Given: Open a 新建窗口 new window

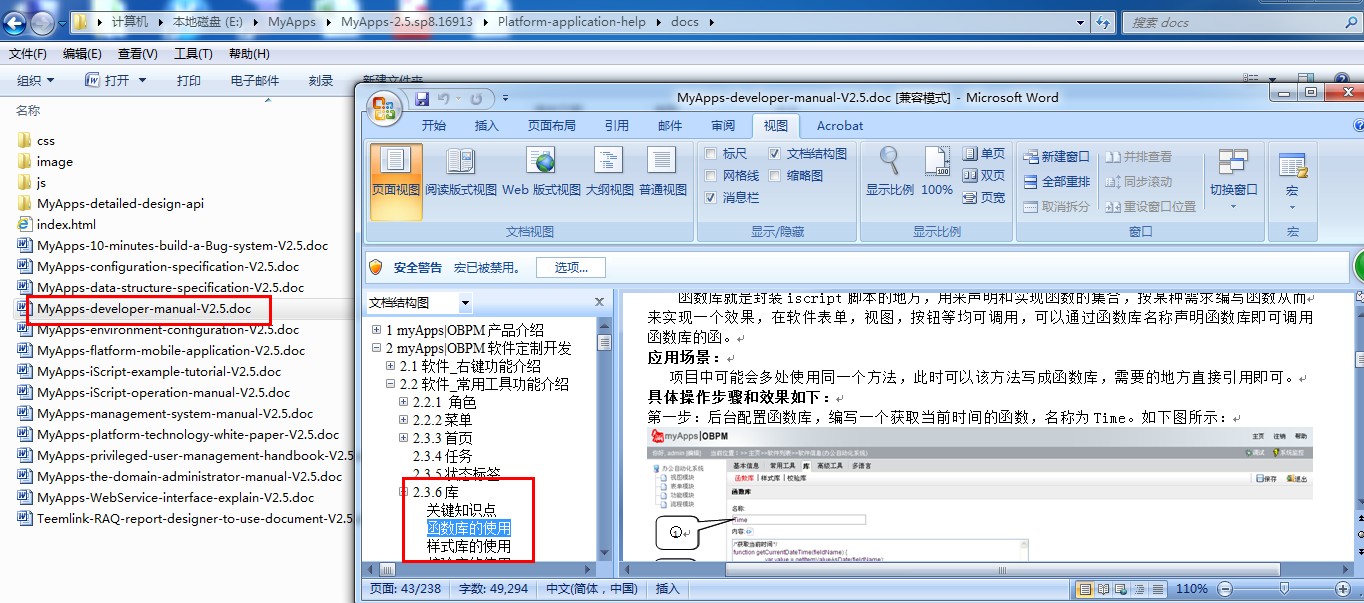Looking at the screenshot, I should pyautogui.click(x=1057, y=157).
